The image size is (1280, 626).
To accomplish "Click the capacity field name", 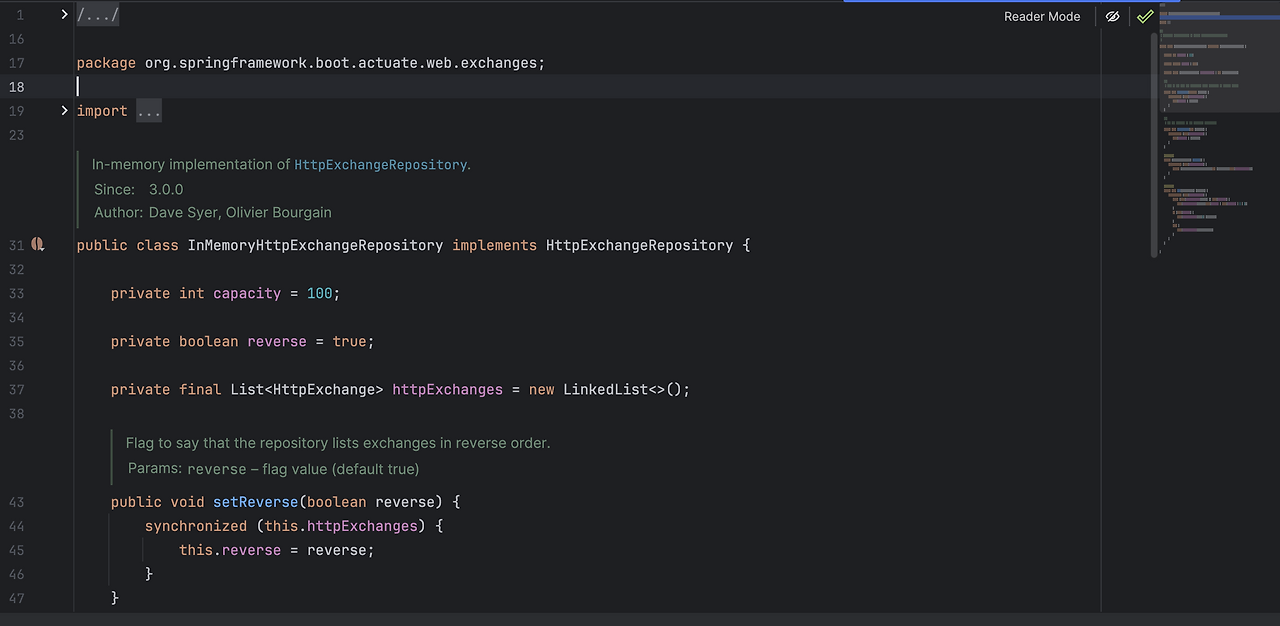I will (x=246, y=293).
